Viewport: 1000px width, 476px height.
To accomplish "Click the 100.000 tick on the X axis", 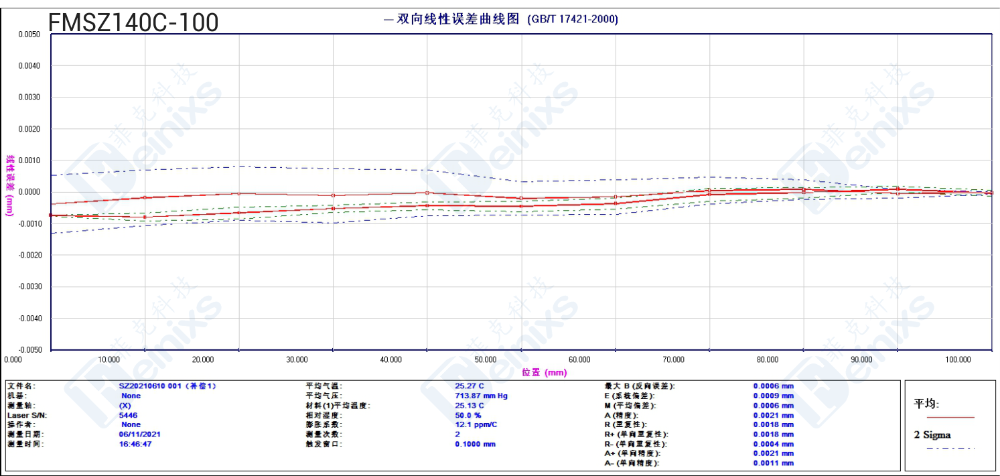I will click(958, 359).
